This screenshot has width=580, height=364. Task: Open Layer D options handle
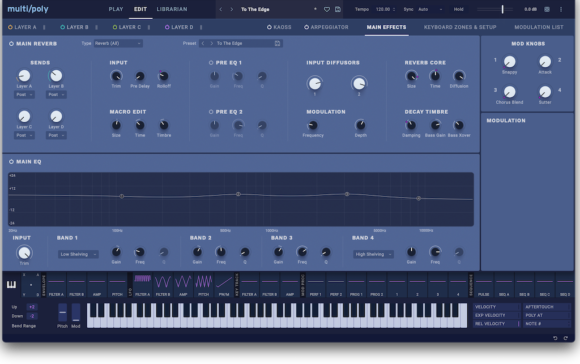coord(201,27)
